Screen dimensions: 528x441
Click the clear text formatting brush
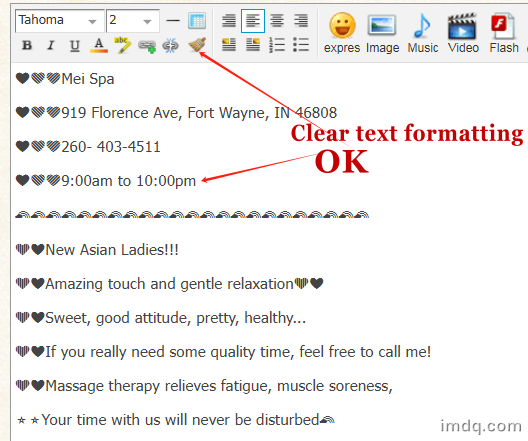click(x=197, y=45)
